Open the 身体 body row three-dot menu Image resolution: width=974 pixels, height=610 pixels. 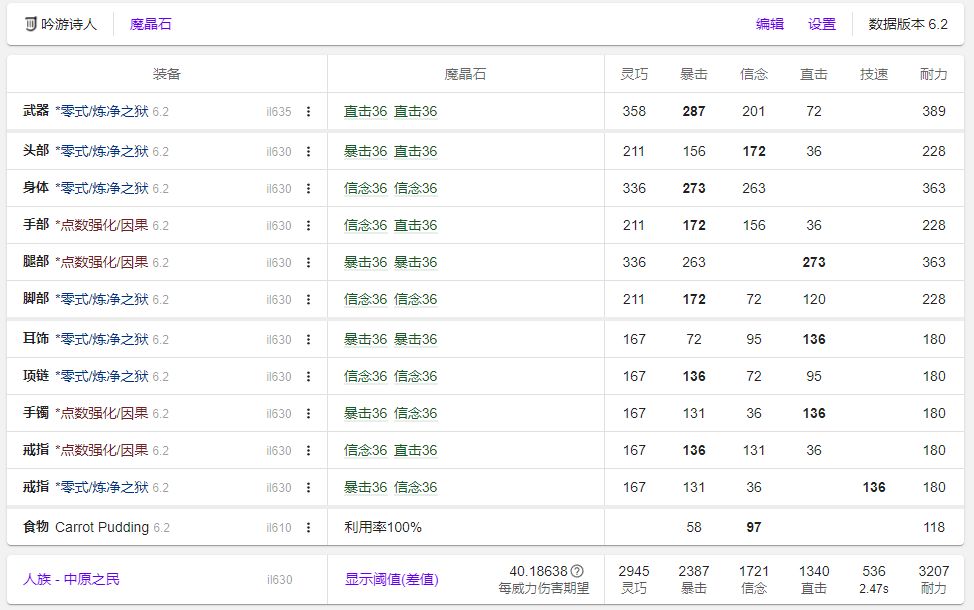click(308, 189)
